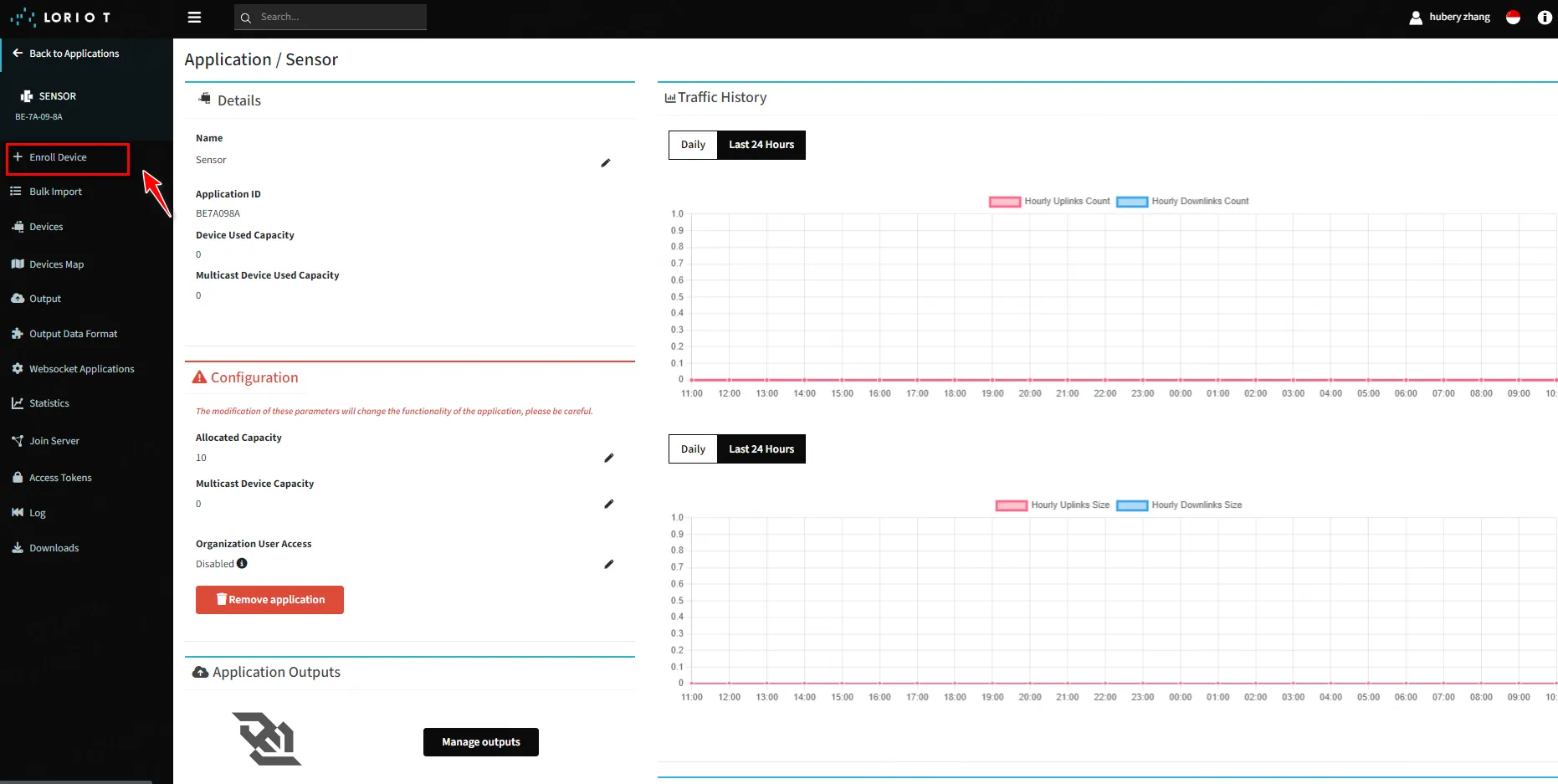This screenshot has height=784, width=1558.
Task: Go to Access Tokens page
Action: (60, 478)
